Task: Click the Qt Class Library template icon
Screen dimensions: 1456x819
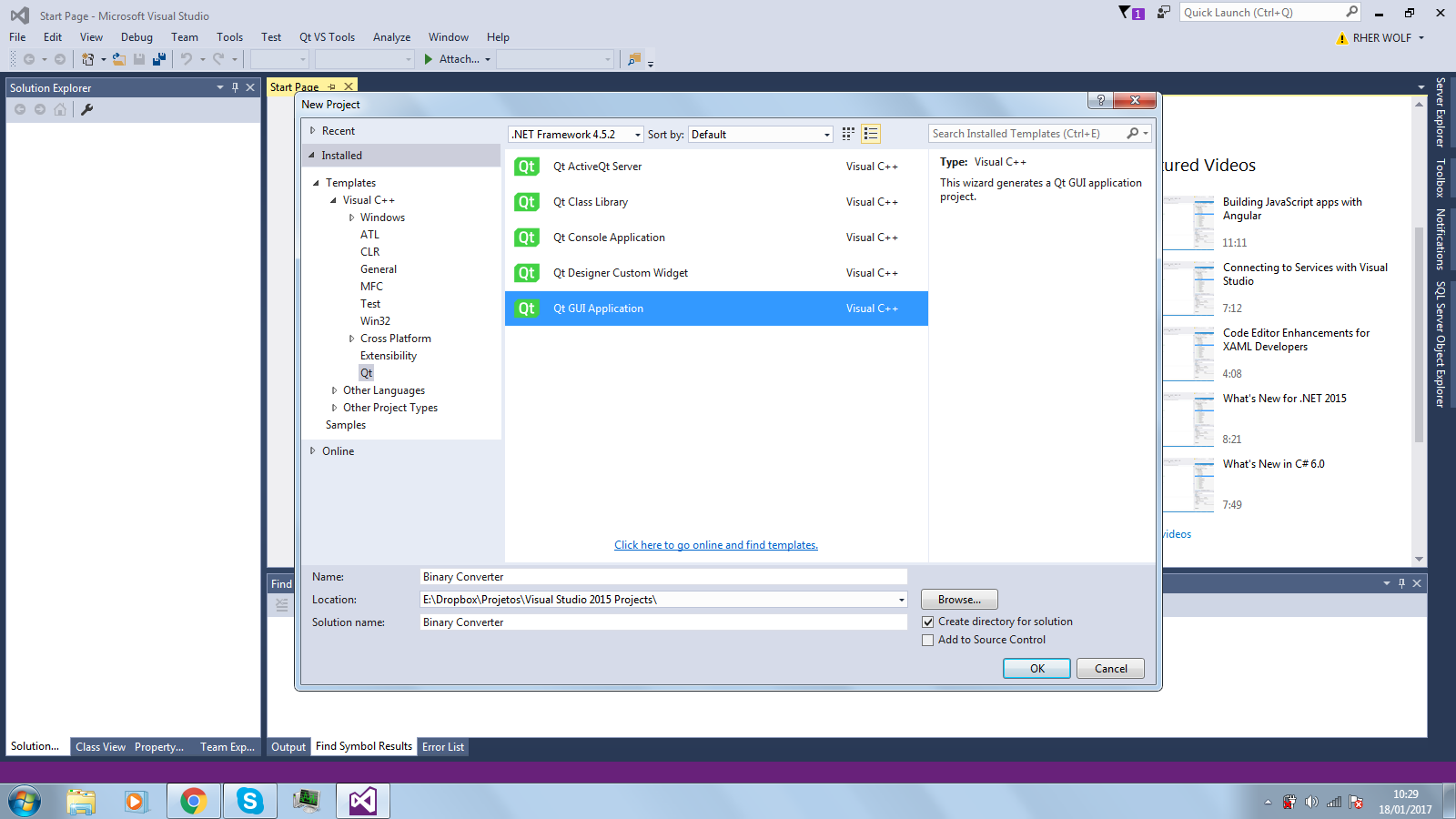Action: pyautogui.click(x=527, y=202)
